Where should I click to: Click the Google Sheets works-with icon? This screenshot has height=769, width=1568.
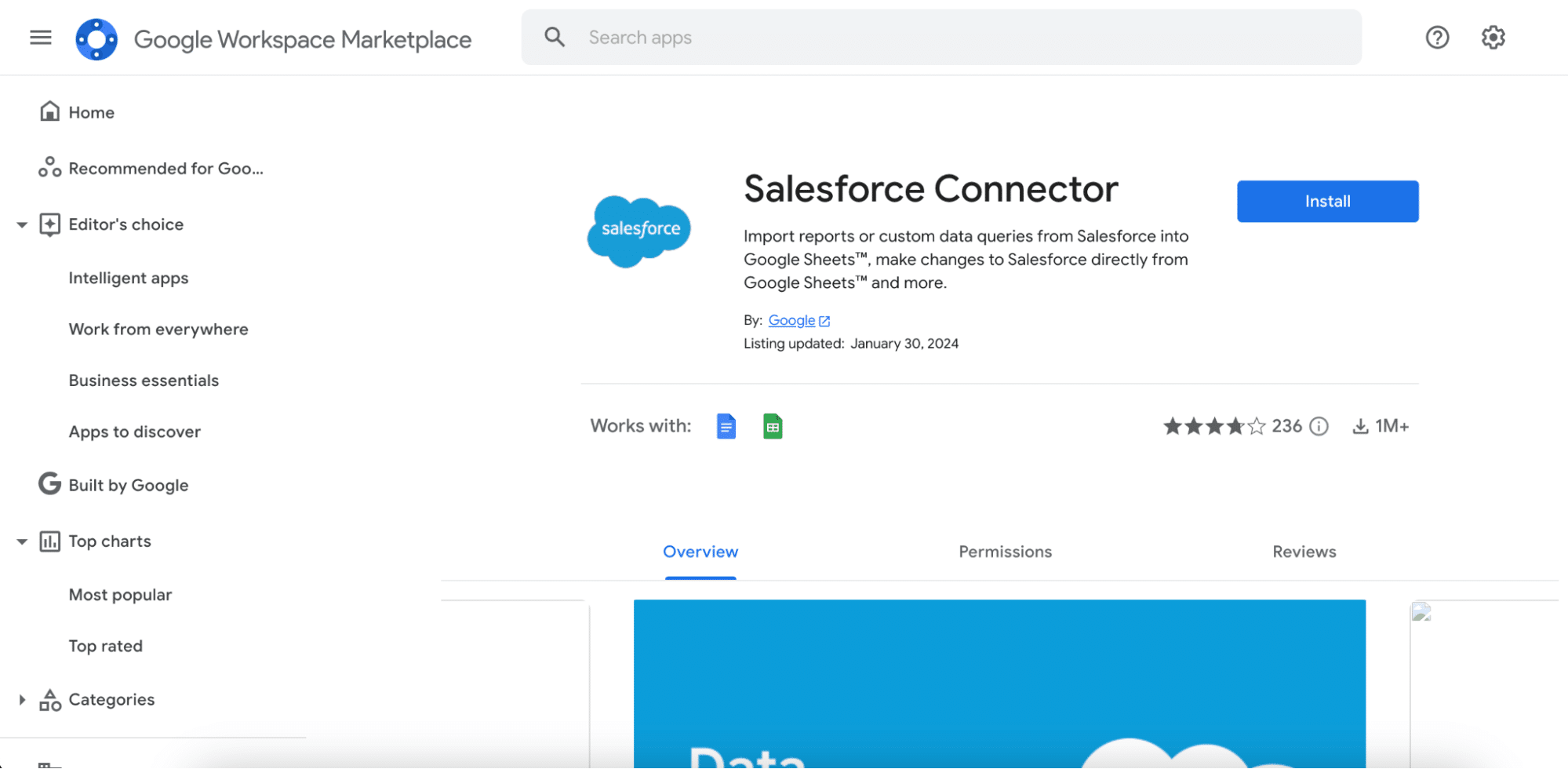click(773, 426)
